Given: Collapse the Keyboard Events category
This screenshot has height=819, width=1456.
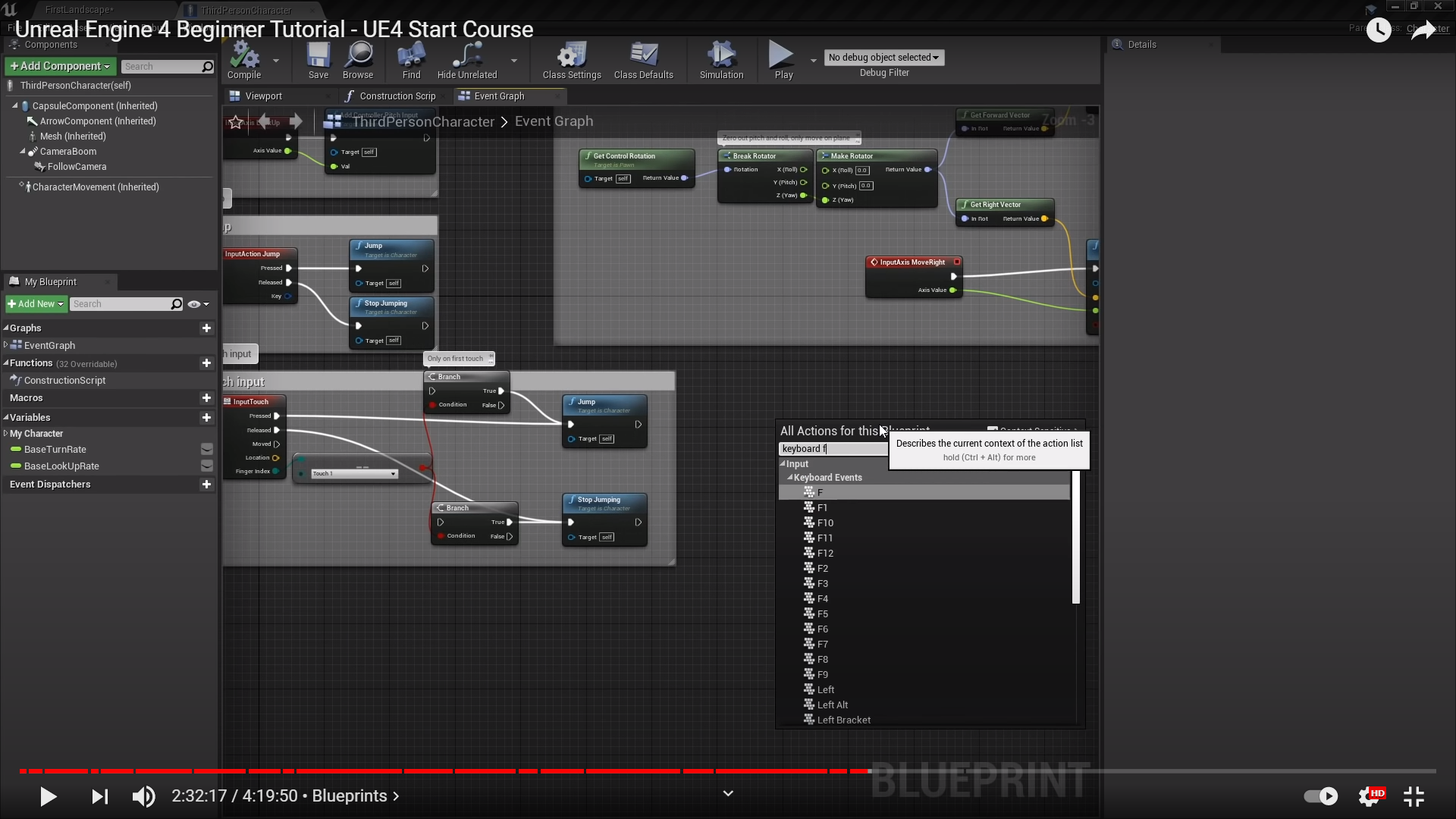Looking at the screenshot, I should coord(790,478).
